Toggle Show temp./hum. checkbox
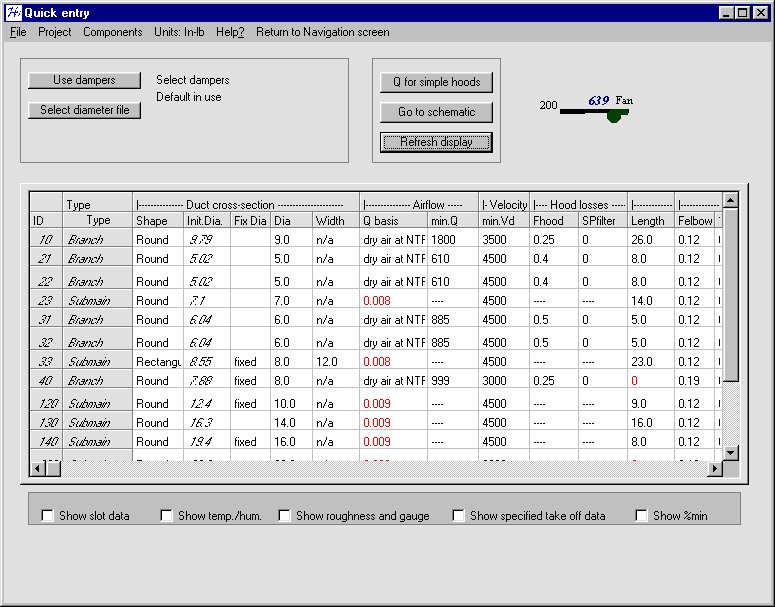Viewport: 775px width, 607px height. 166,516
